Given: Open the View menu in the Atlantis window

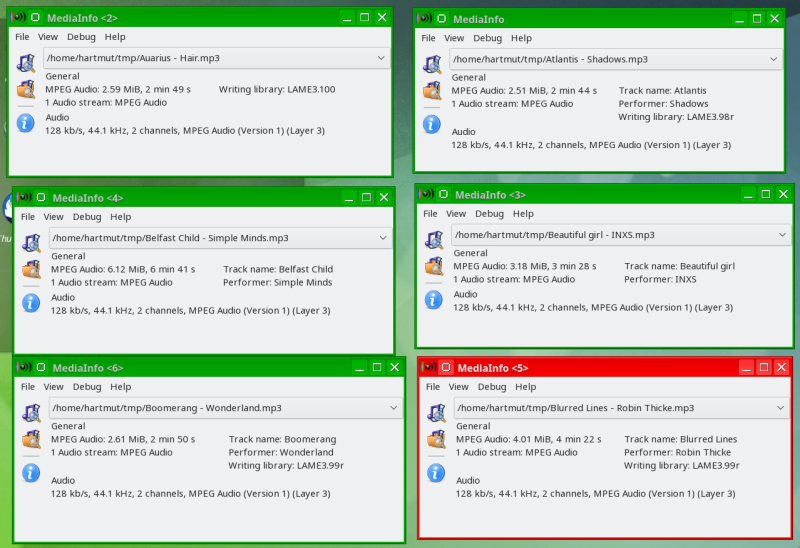Looking at the screenshot, I should 454,38.
